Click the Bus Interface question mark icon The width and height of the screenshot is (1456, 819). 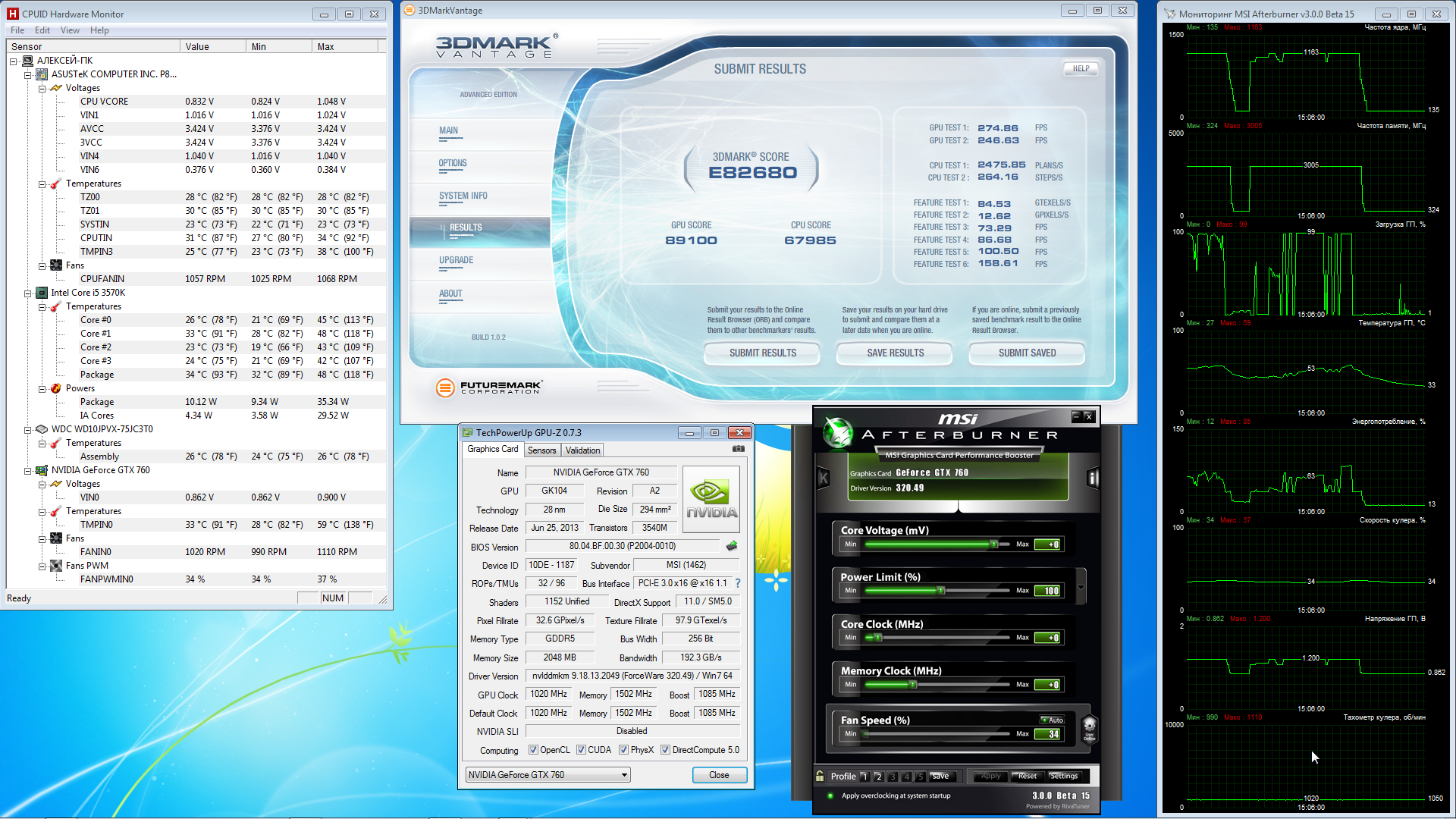(737, 583)
